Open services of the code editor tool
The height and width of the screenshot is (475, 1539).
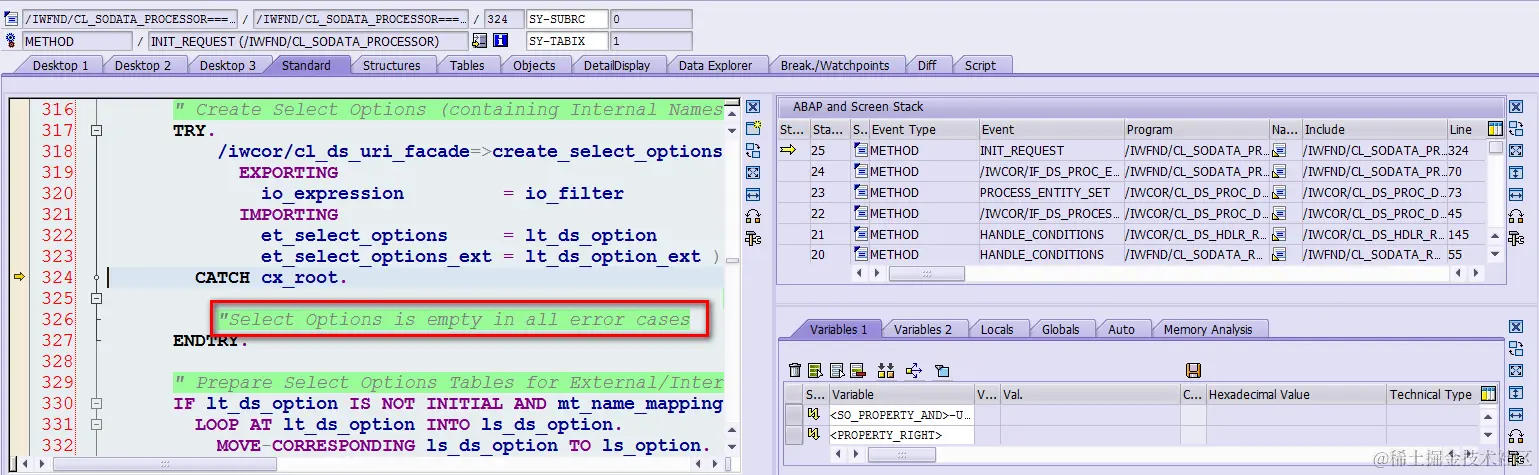point(753,216)
